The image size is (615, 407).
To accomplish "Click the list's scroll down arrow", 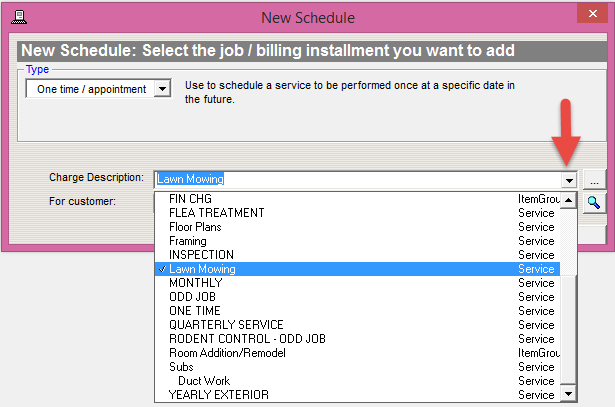I will click(x=569, y=395).
